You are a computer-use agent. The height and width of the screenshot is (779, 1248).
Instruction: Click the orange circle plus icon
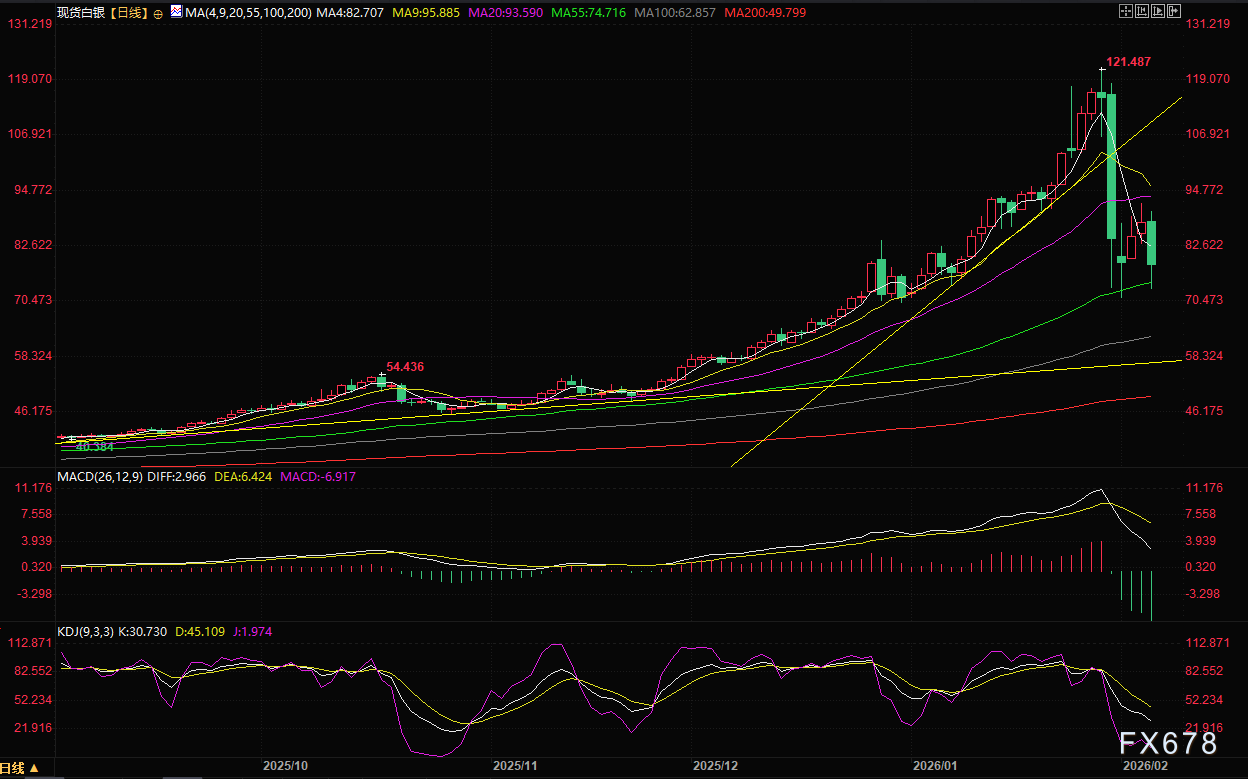[158, 13]
